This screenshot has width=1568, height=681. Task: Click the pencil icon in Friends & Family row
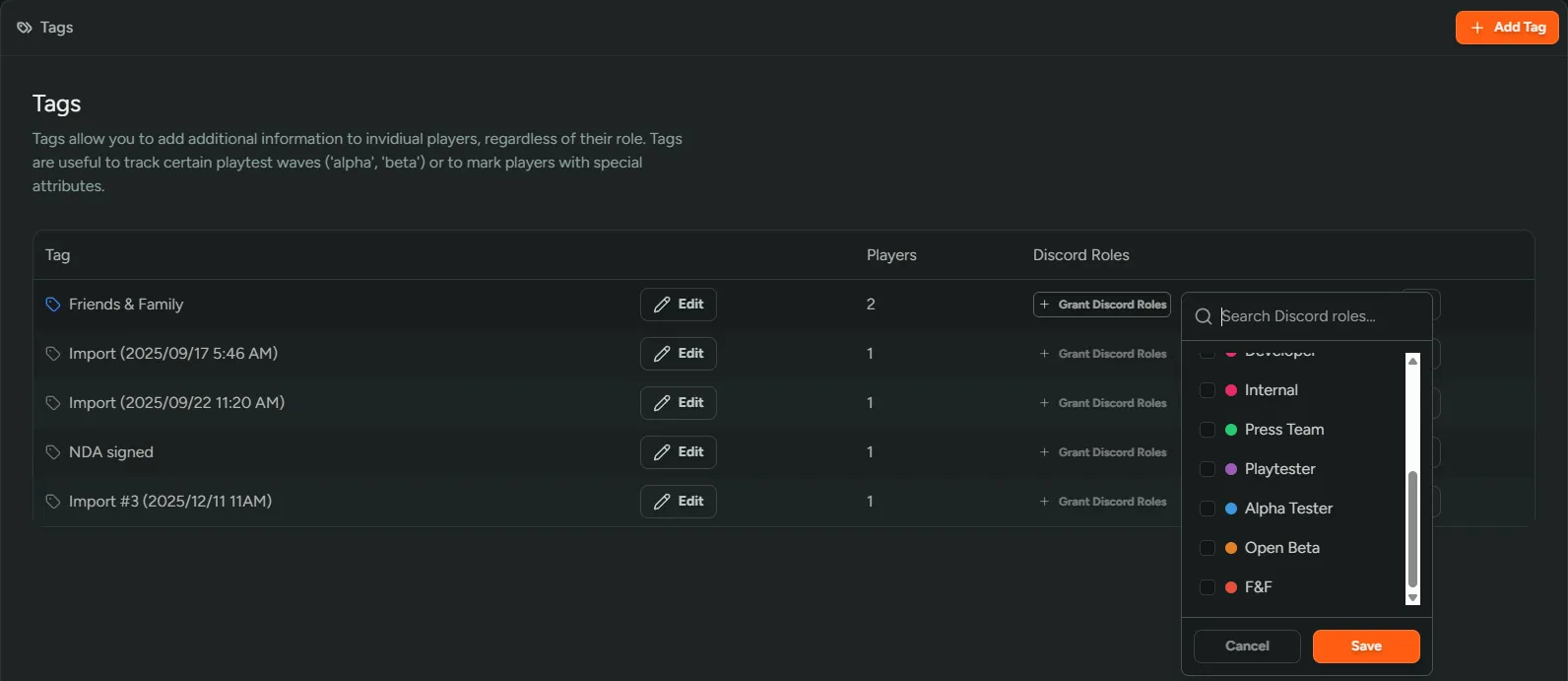click(x=662, y=305)
